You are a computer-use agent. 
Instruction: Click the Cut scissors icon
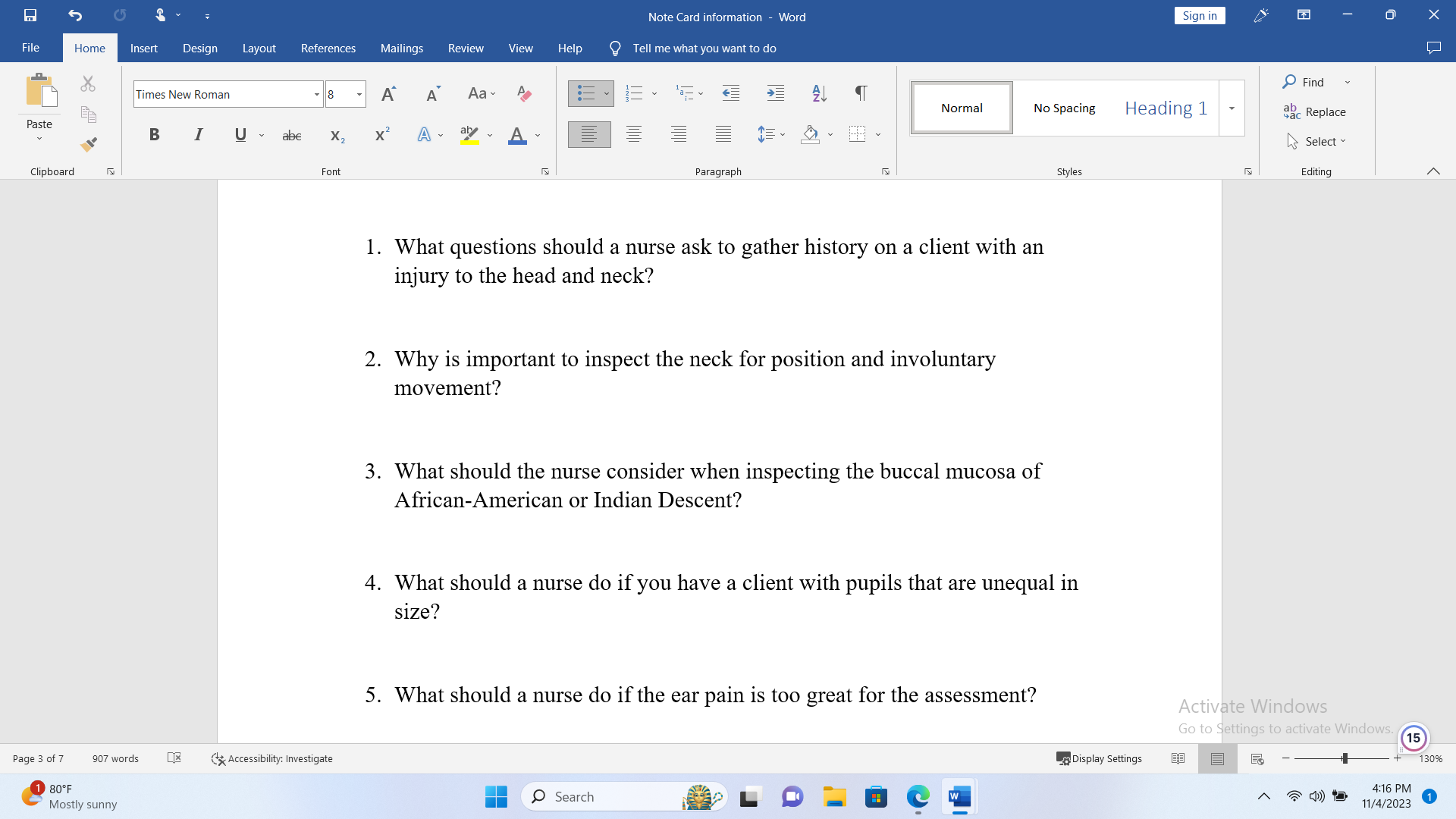click(88, 83)
